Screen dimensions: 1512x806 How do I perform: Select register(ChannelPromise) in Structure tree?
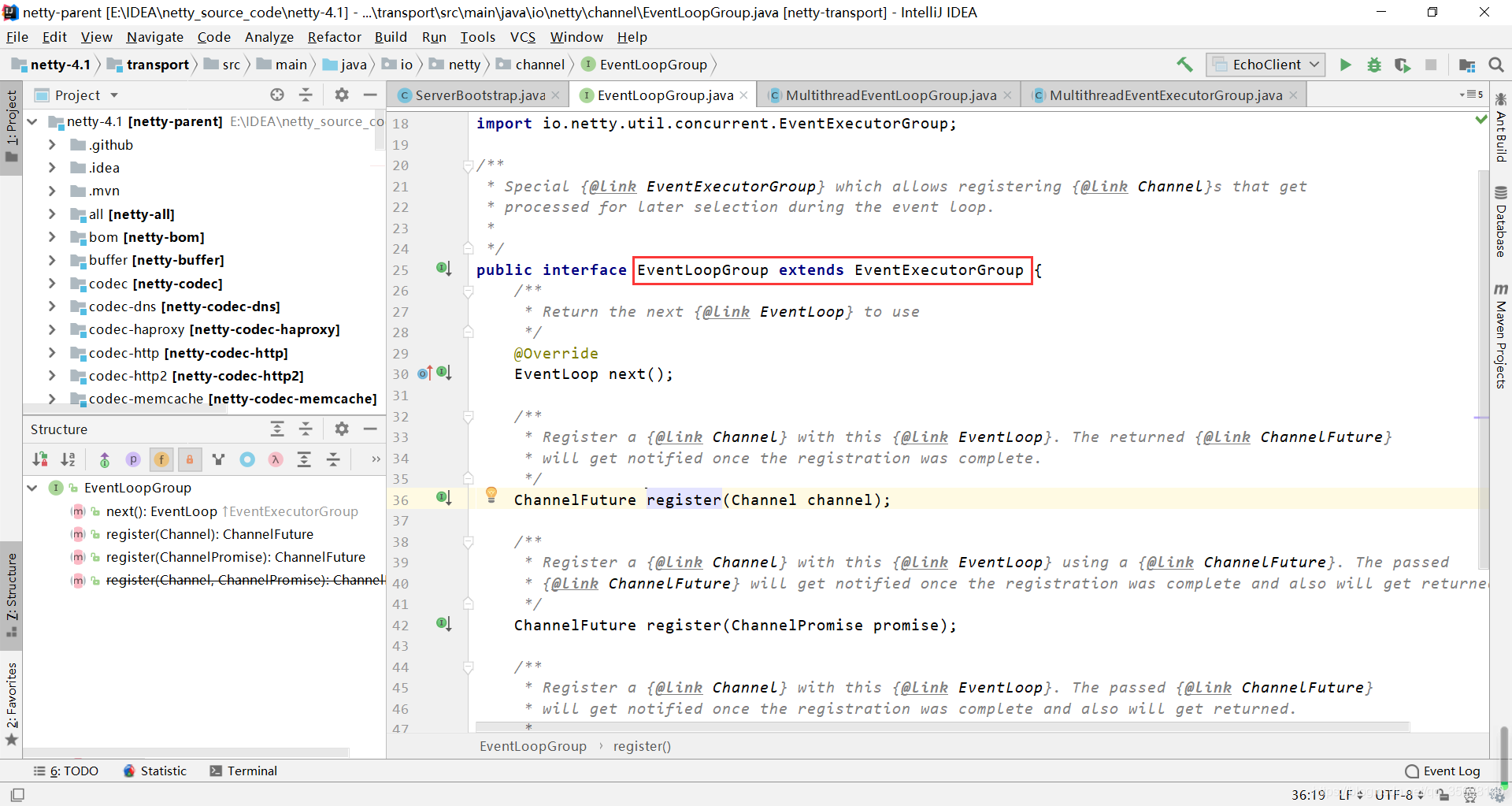click(235, 557)
